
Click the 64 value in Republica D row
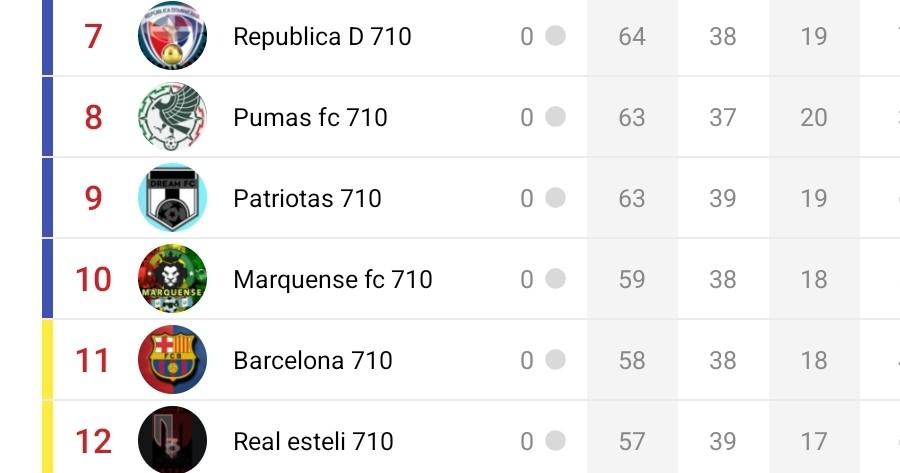coord(632,37)
